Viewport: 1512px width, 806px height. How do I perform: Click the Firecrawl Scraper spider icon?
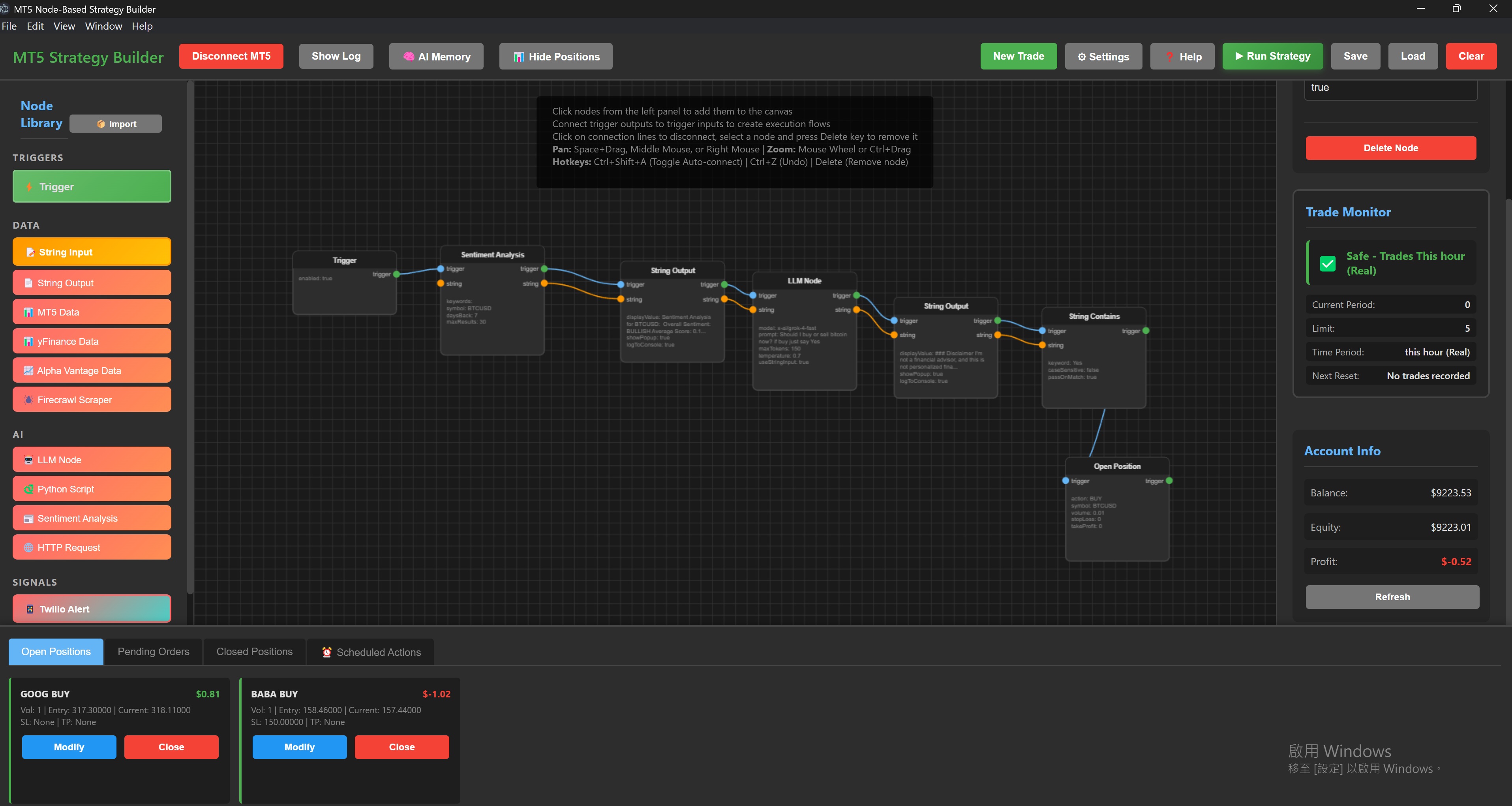click(28, 400)
